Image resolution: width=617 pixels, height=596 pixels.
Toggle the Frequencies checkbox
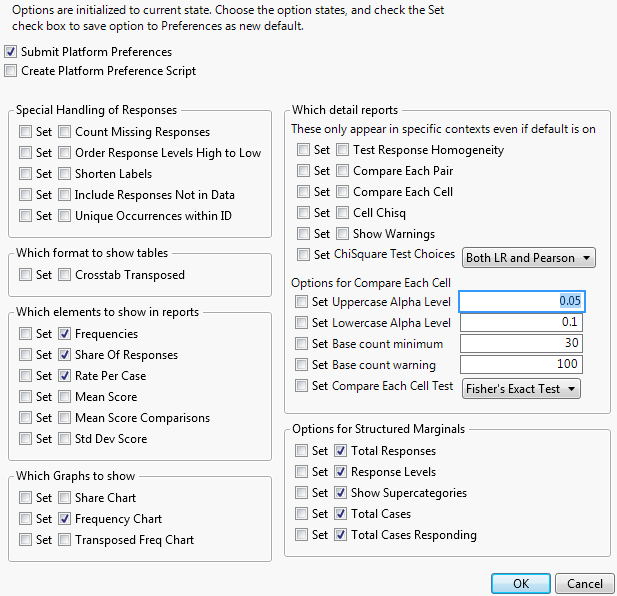65,334
